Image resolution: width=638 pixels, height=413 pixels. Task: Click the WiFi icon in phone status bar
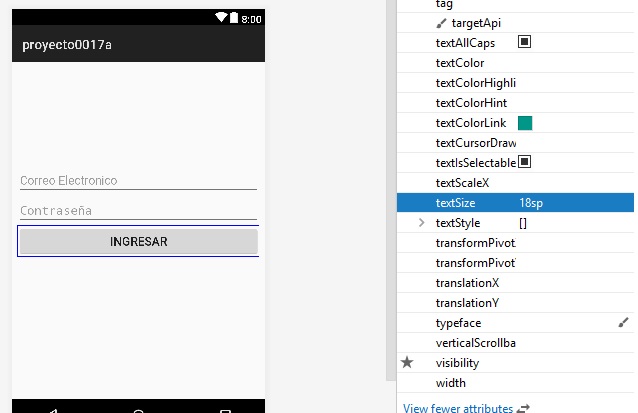[220, 18]
